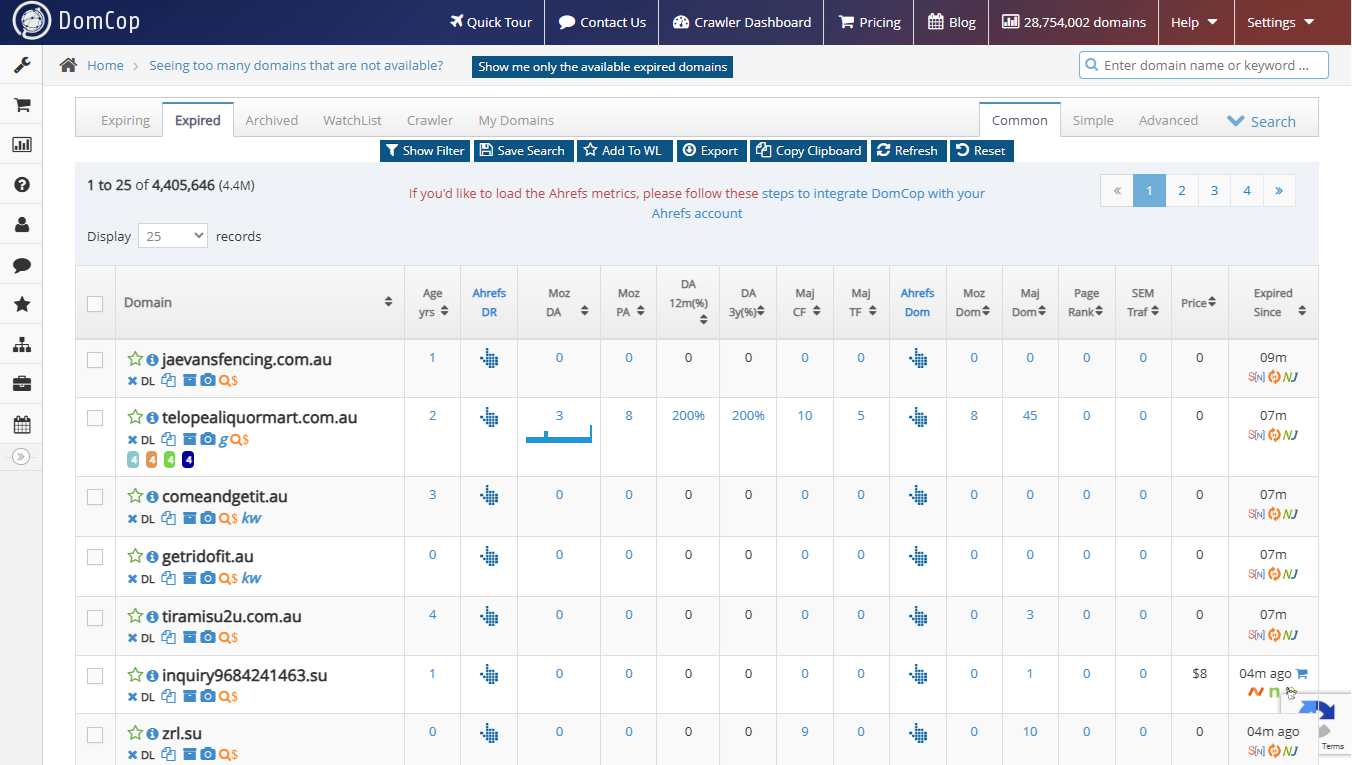Click Ahrefs DR icon for telopealiquormart.com.au

[x=489, y=416]
